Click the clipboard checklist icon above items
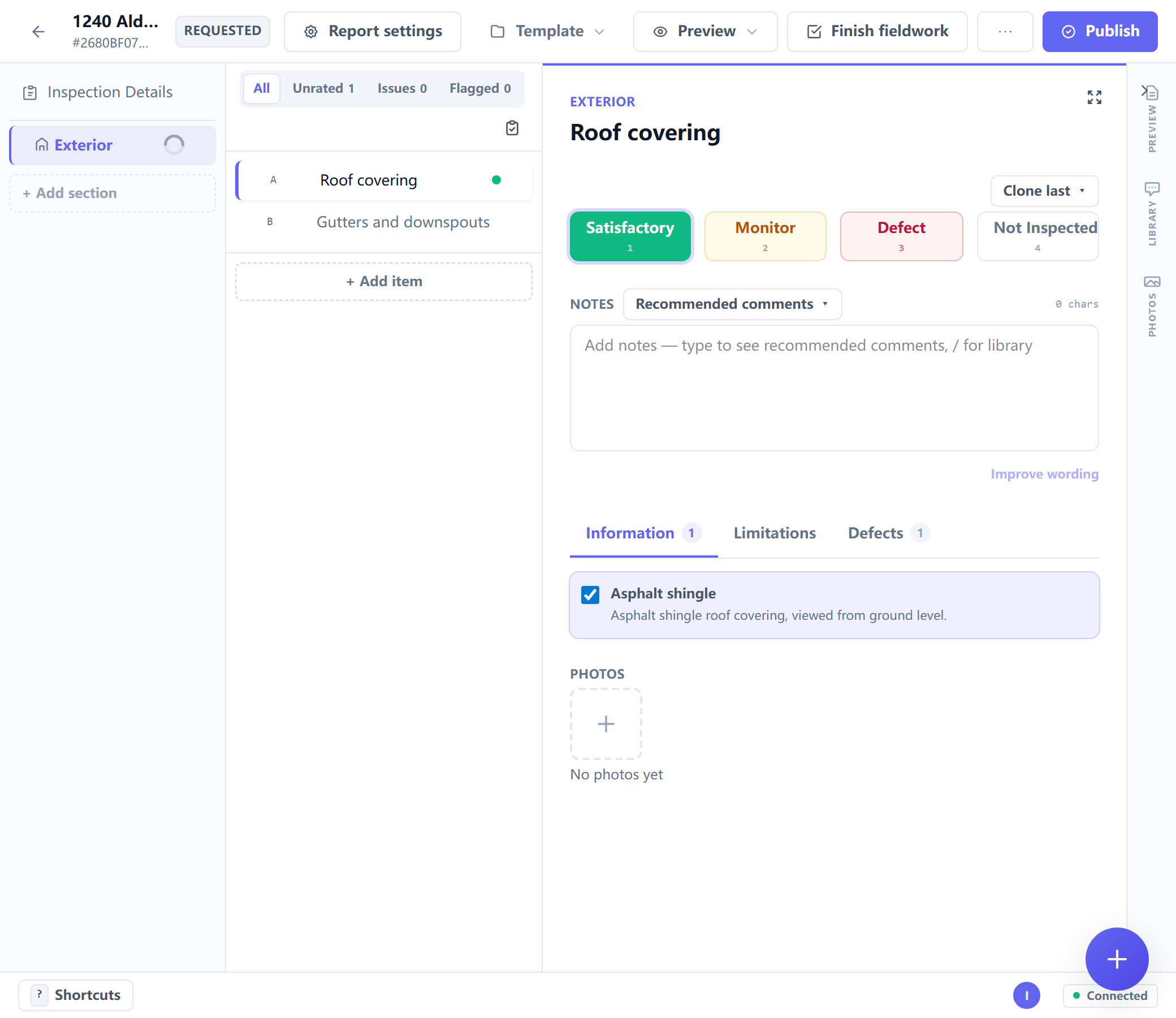 point(512,128)
